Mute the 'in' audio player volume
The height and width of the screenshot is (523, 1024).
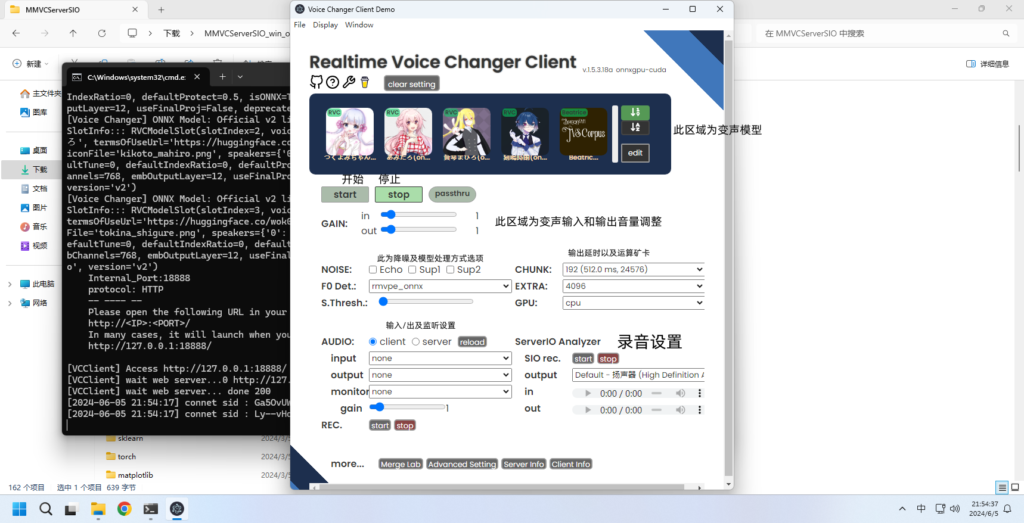pyautogui.click(x=680, y=394)
